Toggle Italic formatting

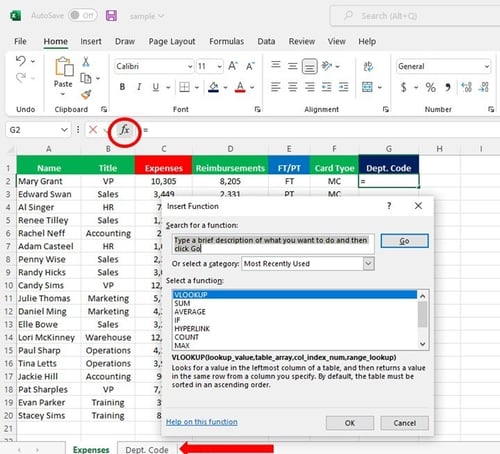139,87
